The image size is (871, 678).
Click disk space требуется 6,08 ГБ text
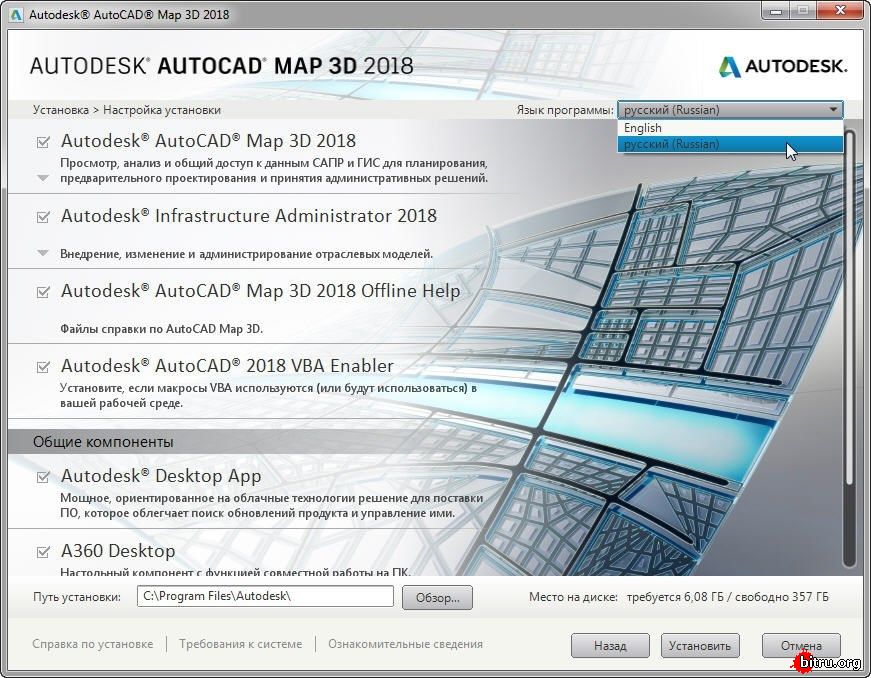pyautogui.click(x=675, y=597)
